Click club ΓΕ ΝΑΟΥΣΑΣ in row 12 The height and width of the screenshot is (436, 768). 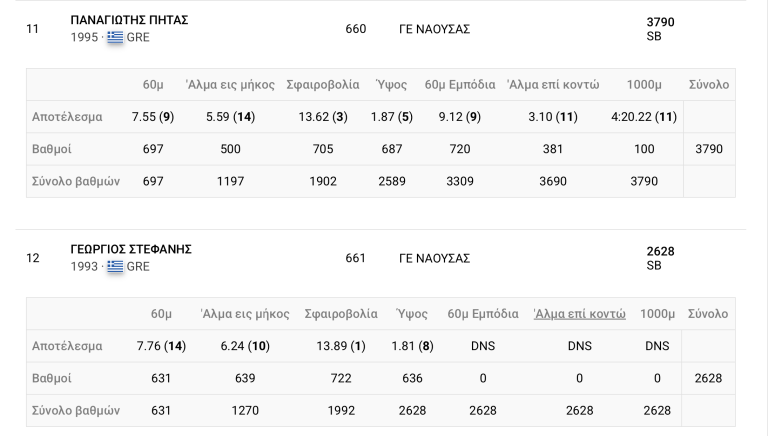(434, 259)
